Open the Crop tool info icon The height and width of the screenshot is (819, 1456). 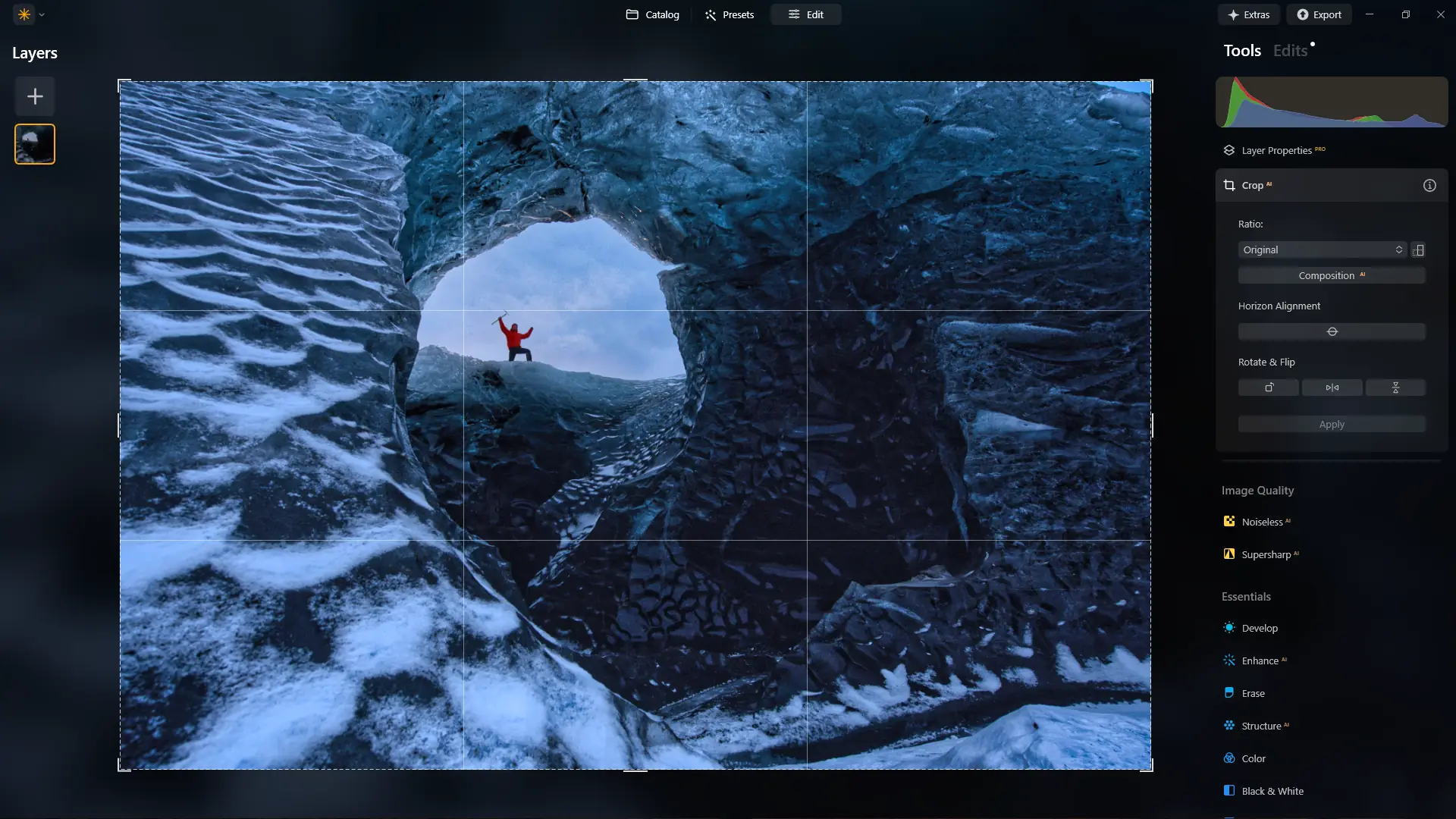point(1429,185)
